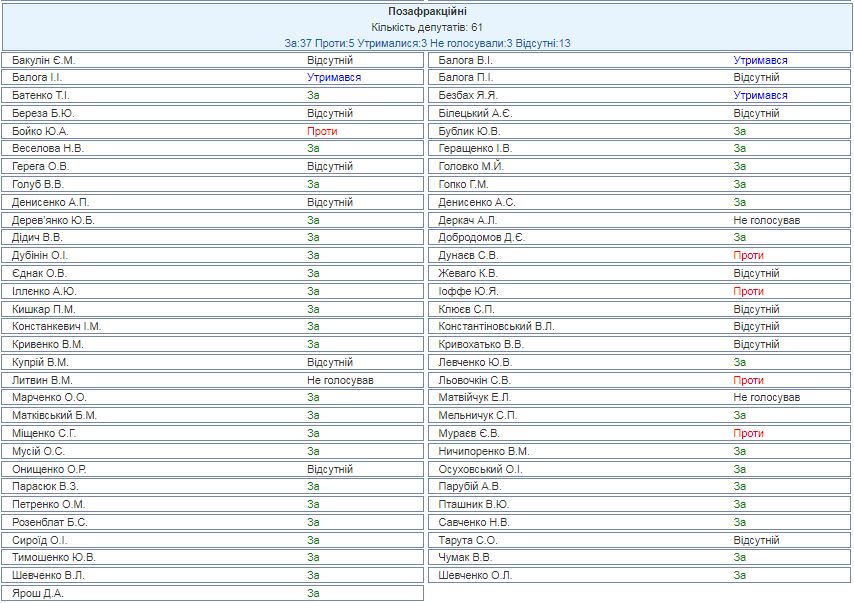Screen dimensions: 854x603
Task: Click the "Позафракційні" group header
Action: (427, 11)
